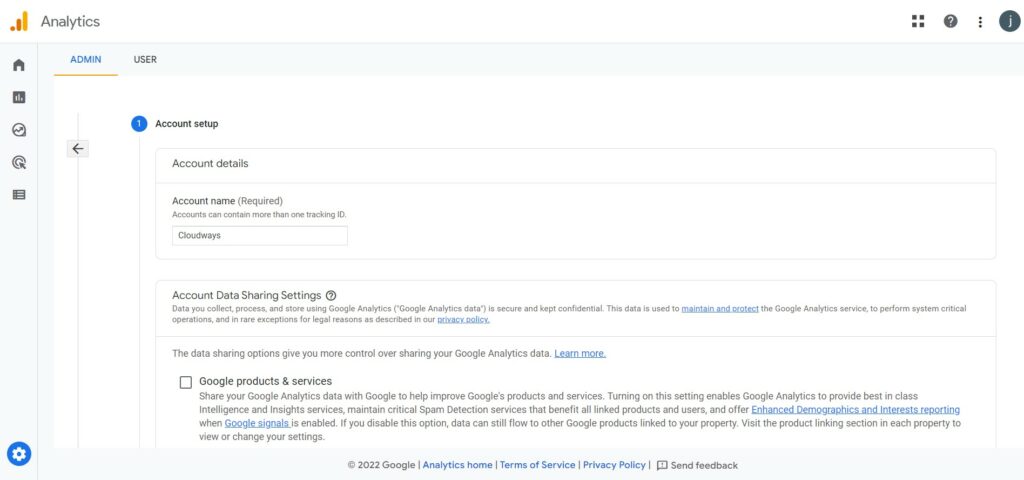
Task: Click the Send feedback text
Action: click(x=704, y=466)
